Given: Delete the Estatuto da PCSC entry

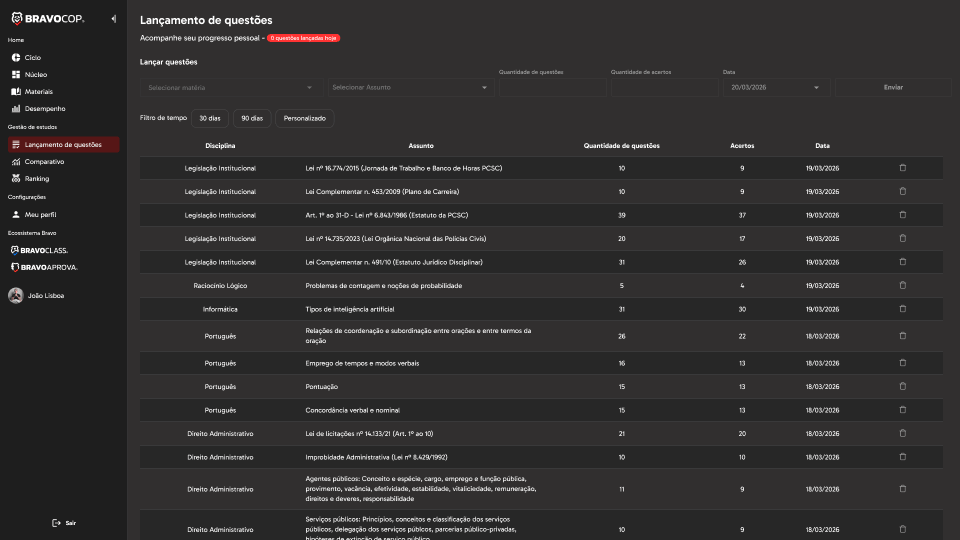Looking at the screenshot, I should click(x=902, y=215).
